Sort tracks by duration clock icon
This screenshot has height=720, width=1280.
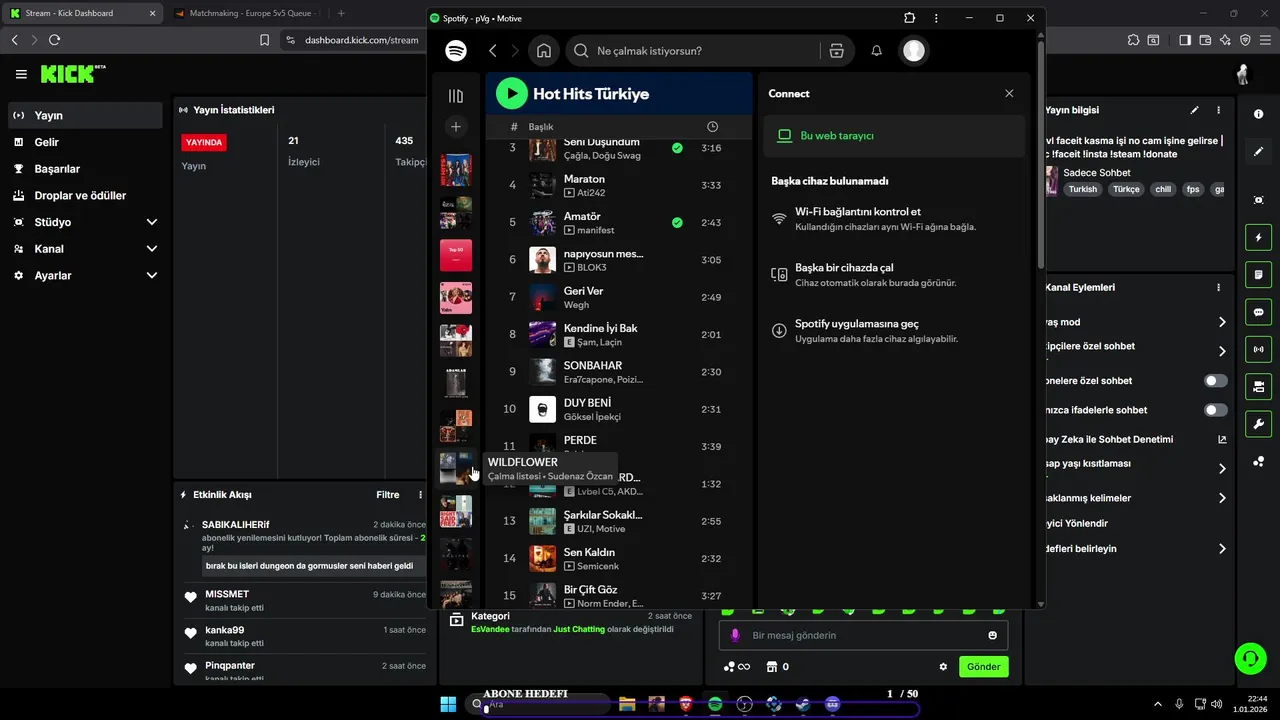[x=712, y=127]
